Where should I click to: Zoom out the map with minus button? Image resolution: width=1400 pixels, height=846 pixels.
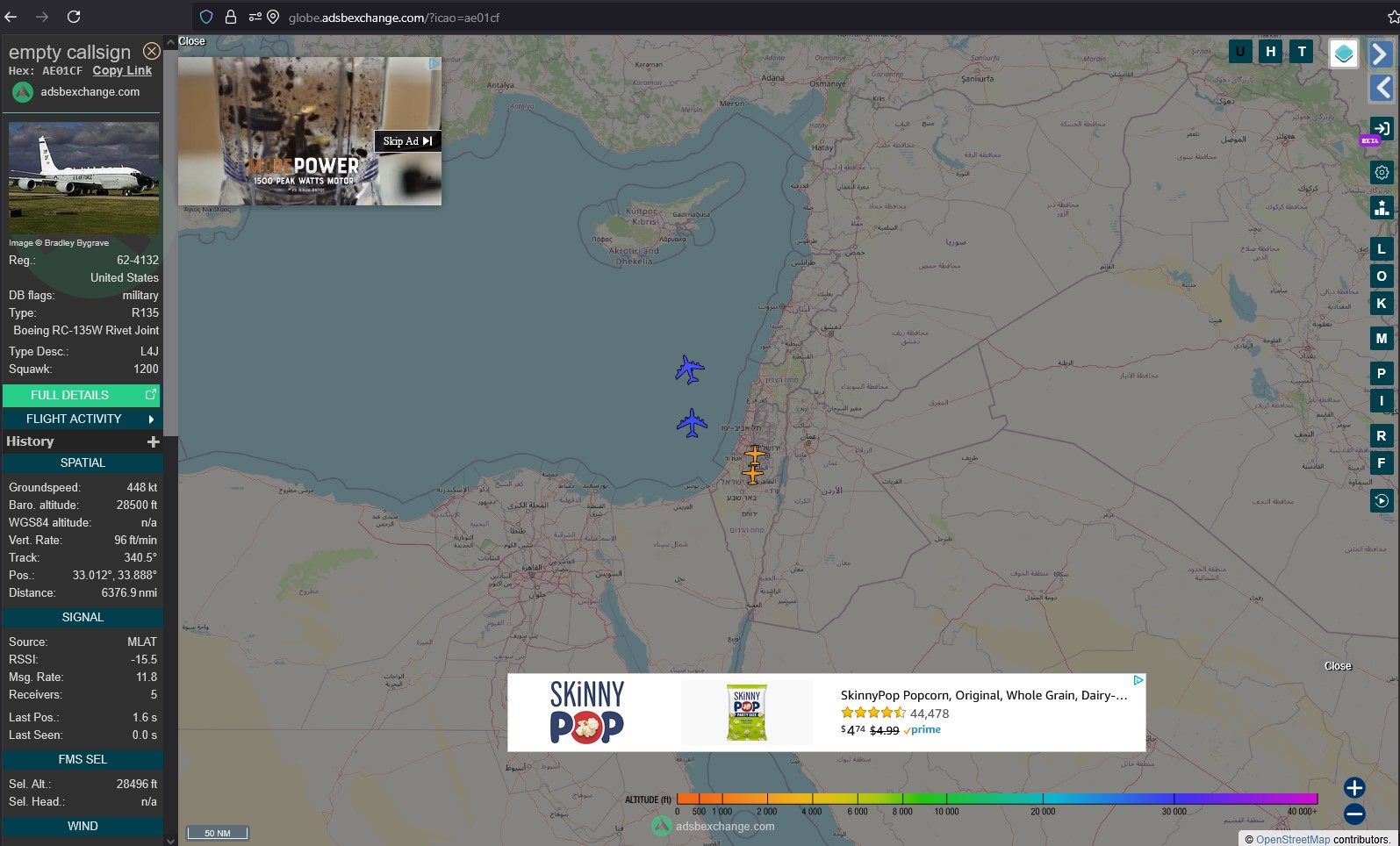[1354, 814]
